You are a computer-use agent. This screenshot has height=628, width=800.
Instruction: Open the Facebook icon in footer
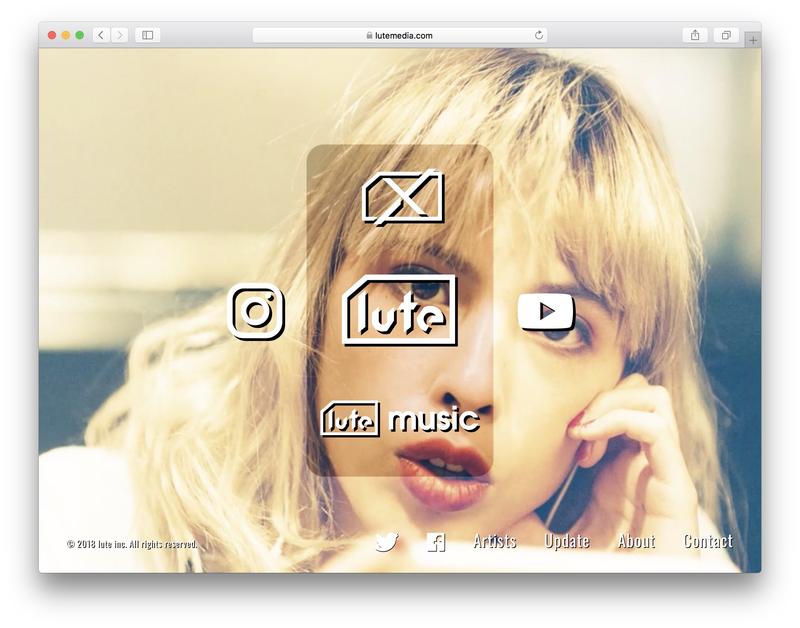click(x=436, y=542)
